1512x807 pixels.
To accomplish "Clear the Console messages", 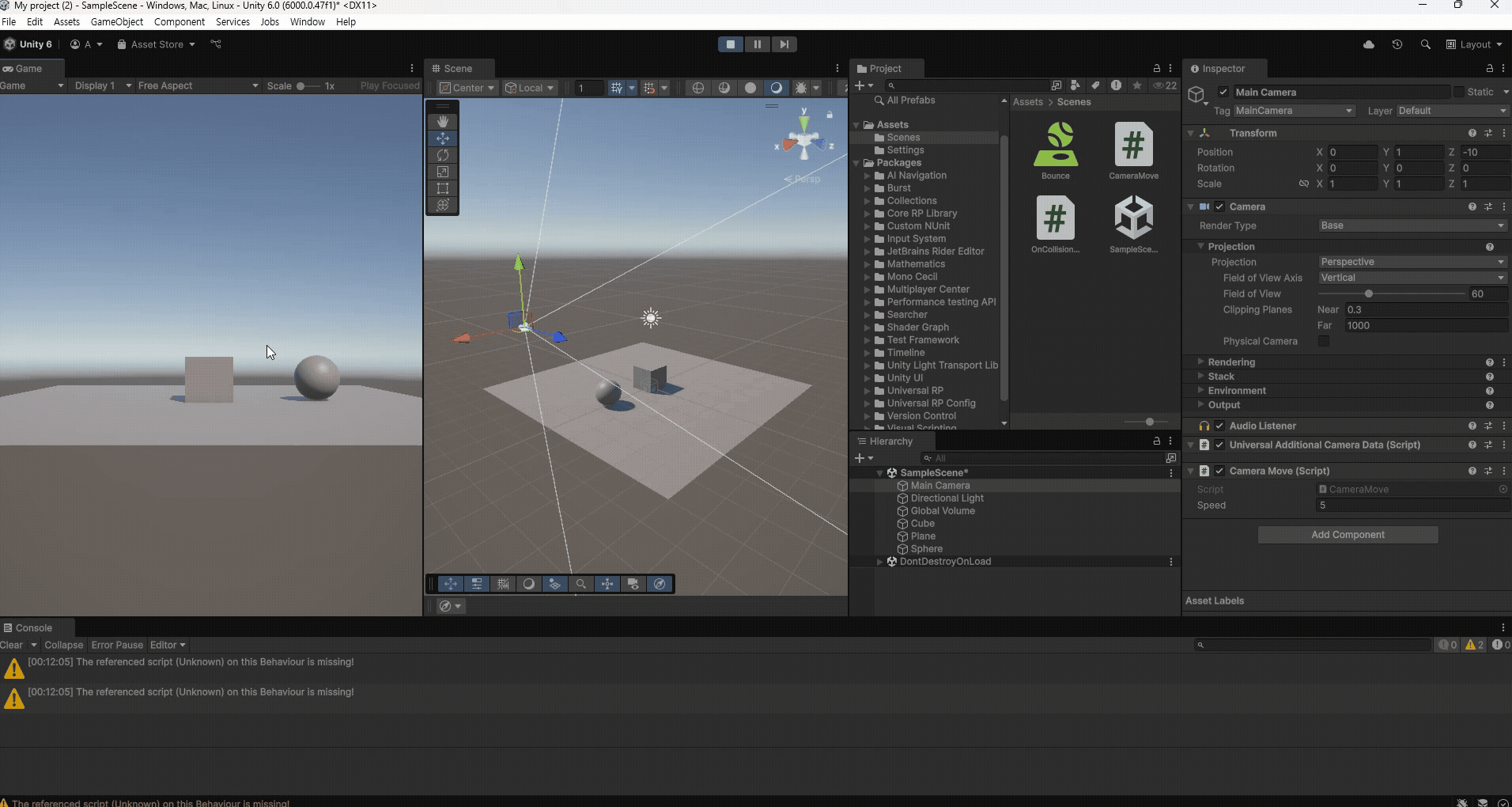I will tap(12, 645).
